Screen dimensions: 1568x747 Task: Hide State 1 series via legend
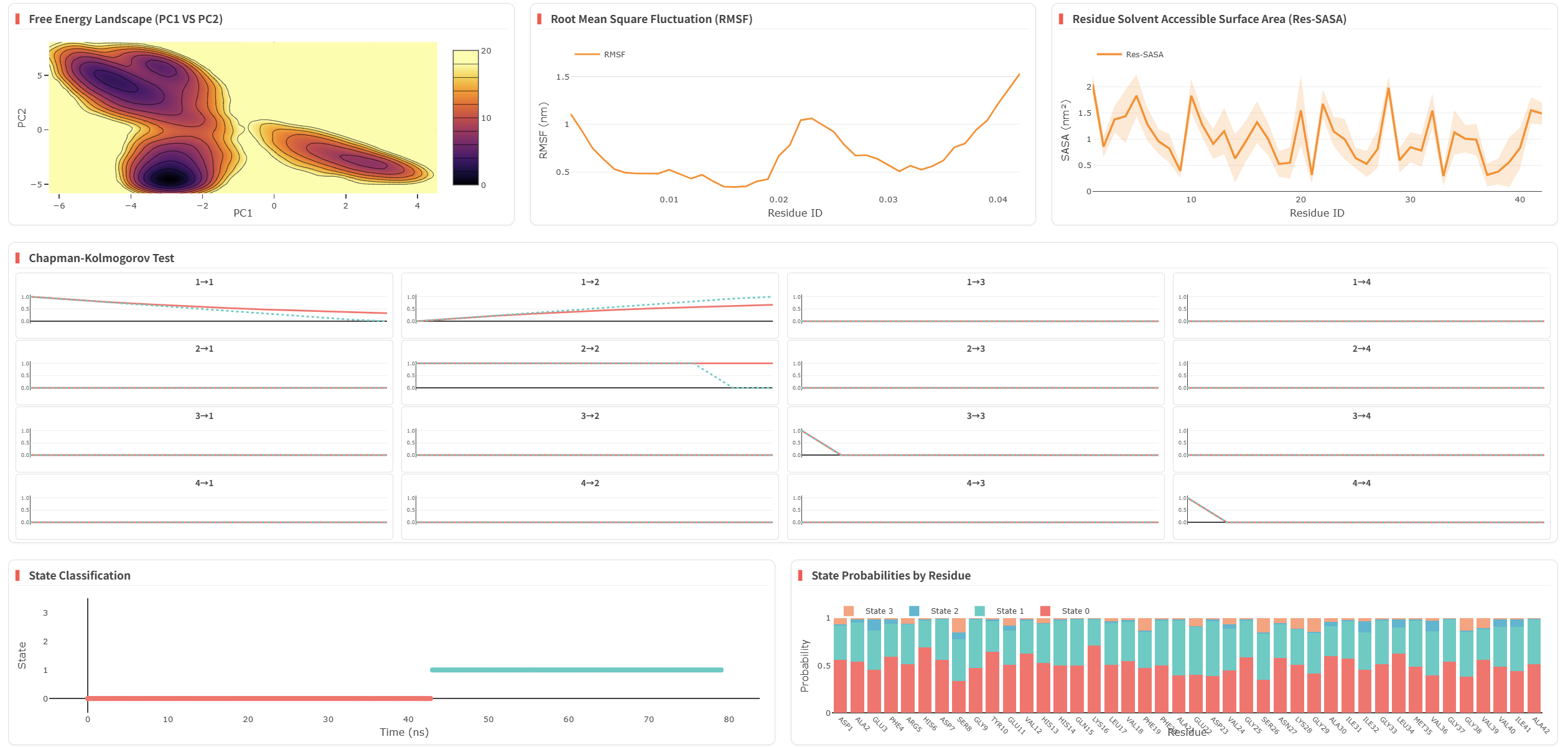[x=1009, y=611]
